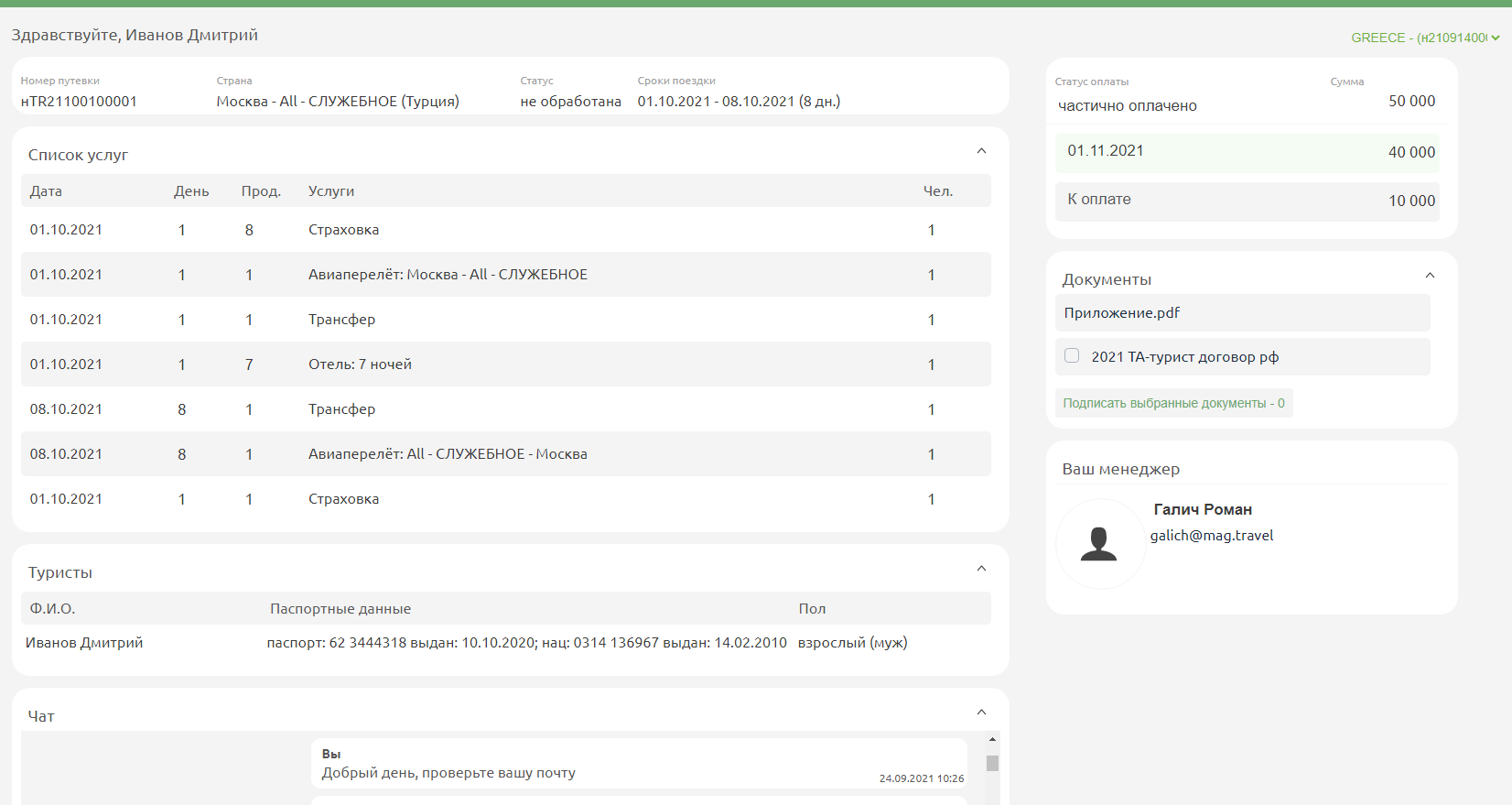The height and width of the screenshot is (805, 1512).
Task: Click the galich@mag.travel email
Action: coord(1212,536)
